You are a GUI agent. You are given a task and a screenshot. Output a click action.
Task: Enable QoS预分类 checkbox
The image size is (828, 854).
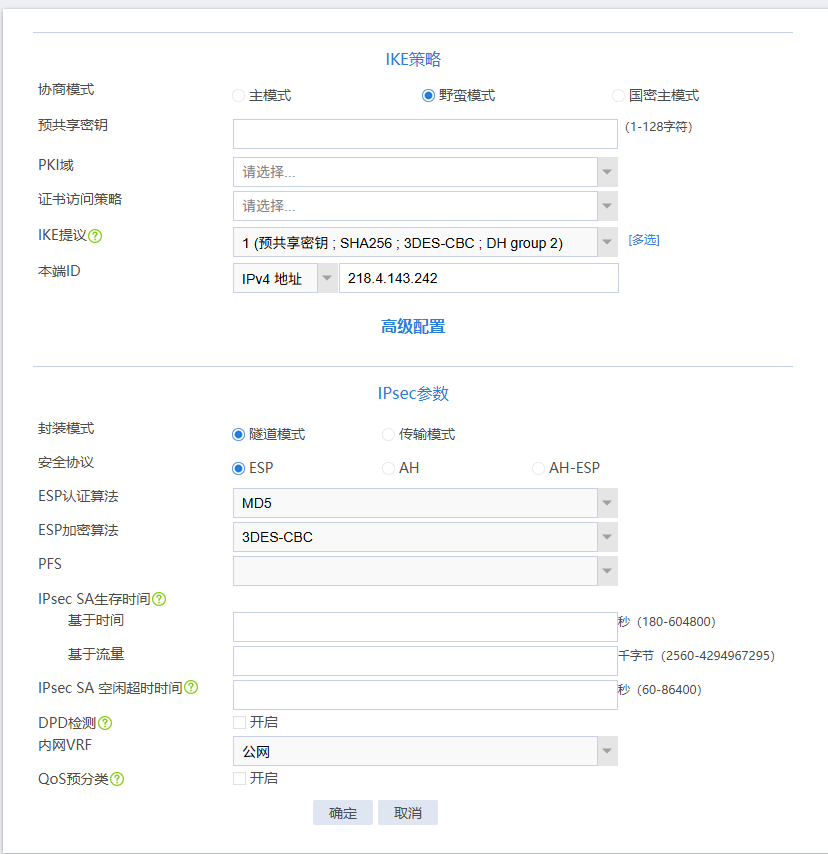[x=239, y=778]
